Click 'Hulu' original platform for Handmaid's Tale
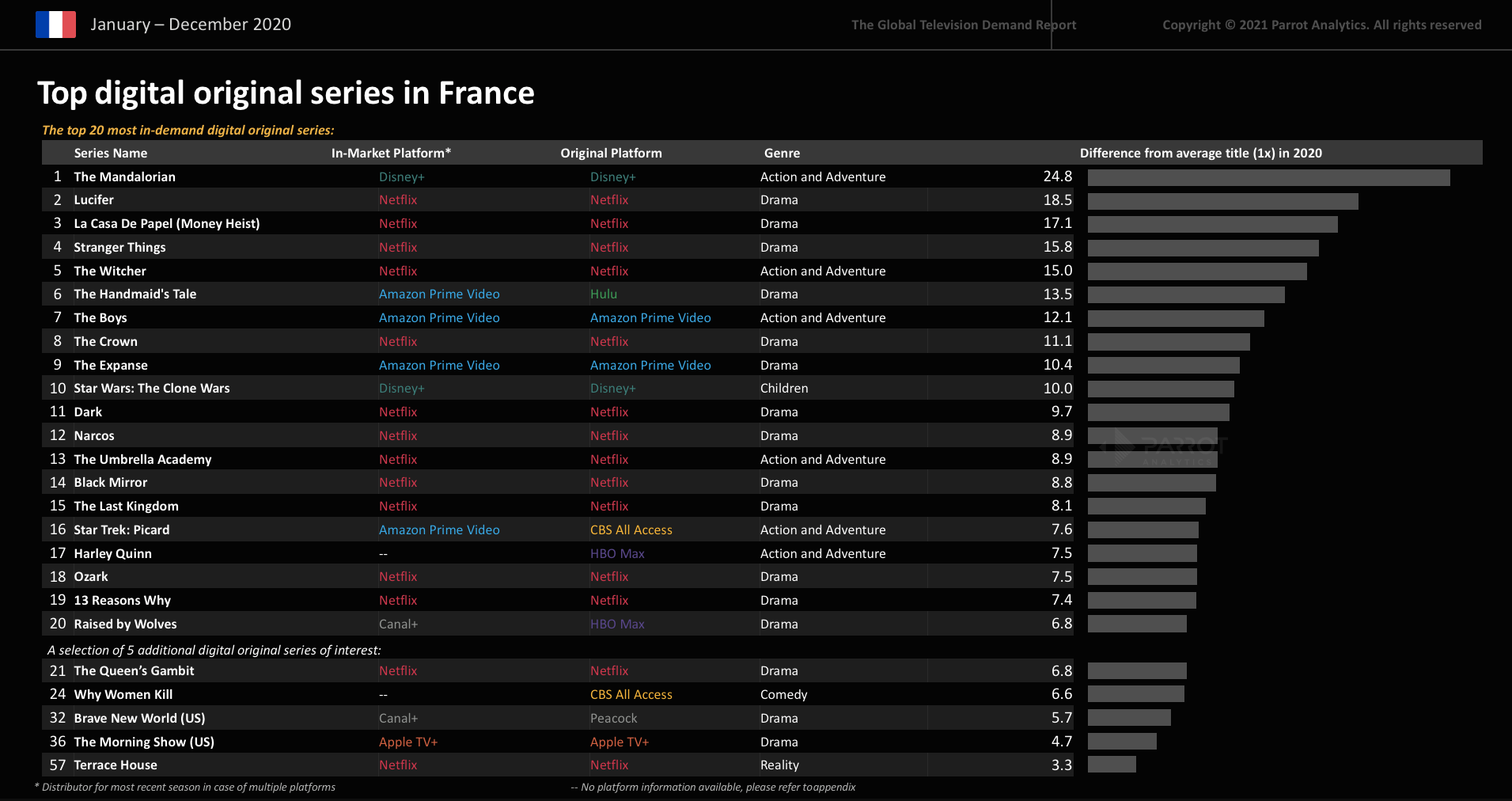Viewport: 1512px width, 801px height. click(604, 294)
